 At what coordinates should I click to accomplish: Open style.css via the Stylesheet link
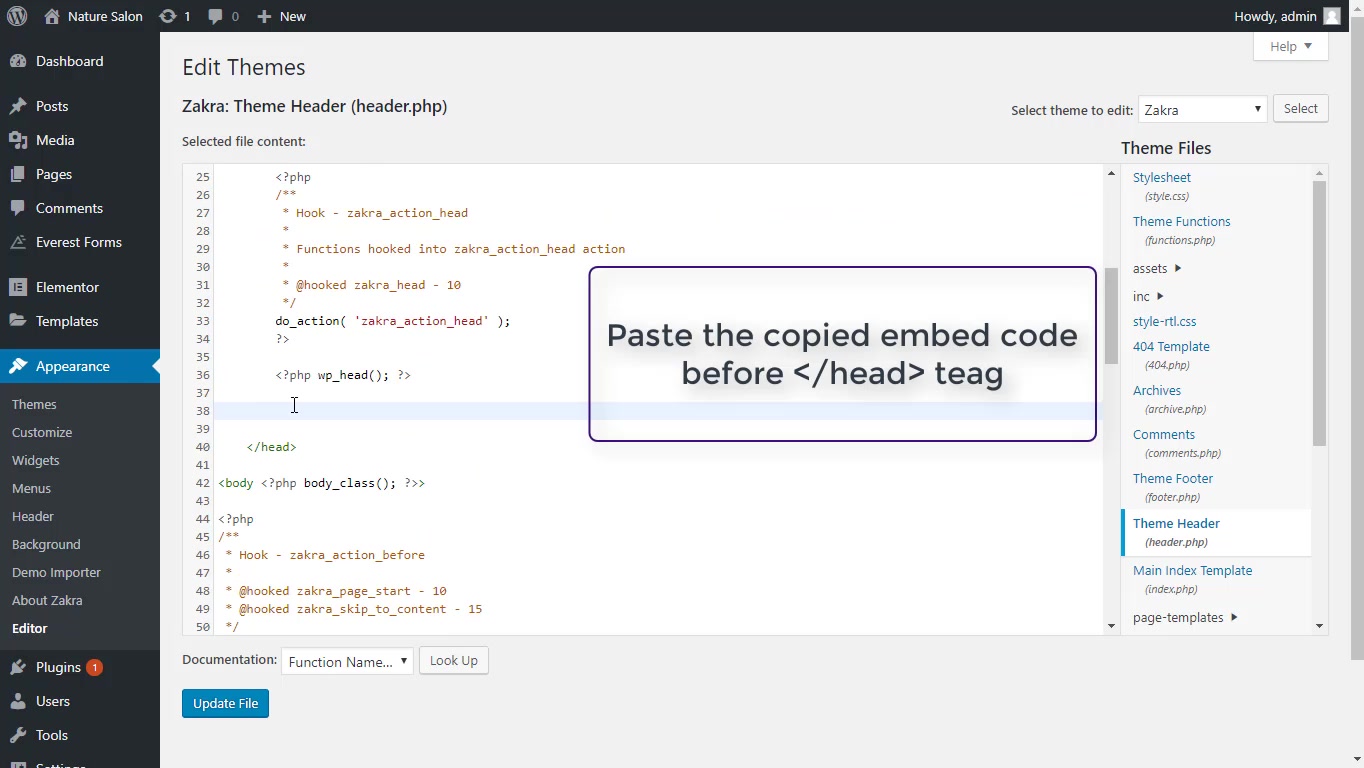1161,177
